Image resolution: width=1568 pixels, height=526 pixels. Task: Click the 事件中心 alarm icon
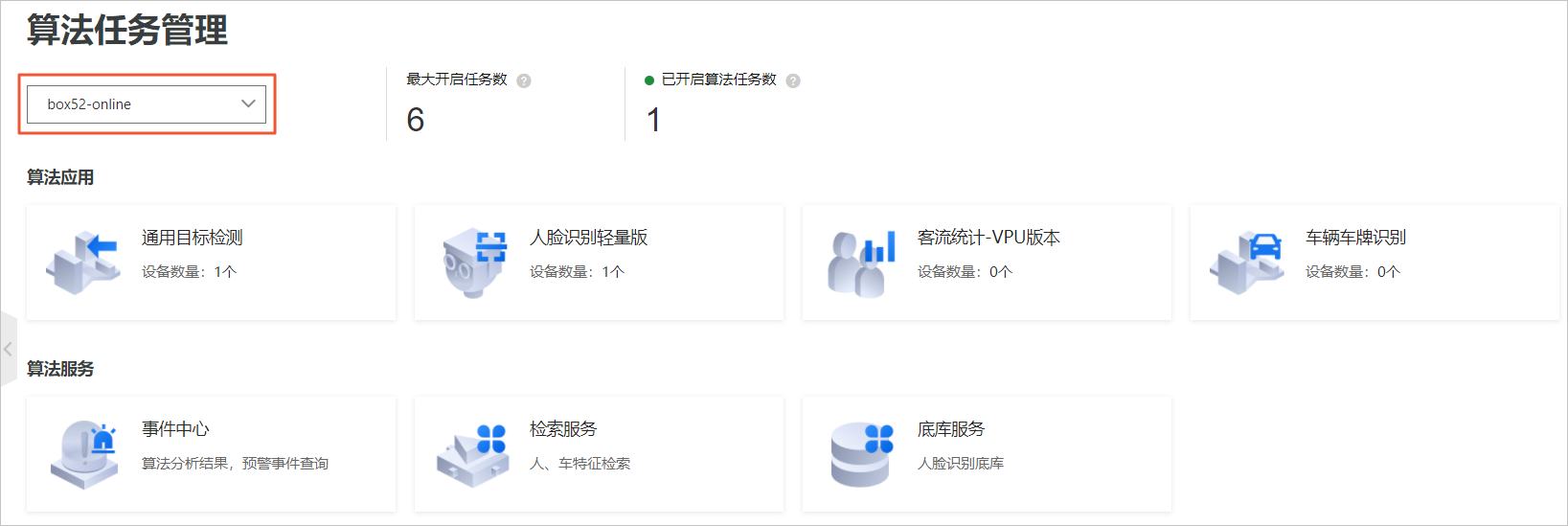pyautogui.click(x=84, y=454)
